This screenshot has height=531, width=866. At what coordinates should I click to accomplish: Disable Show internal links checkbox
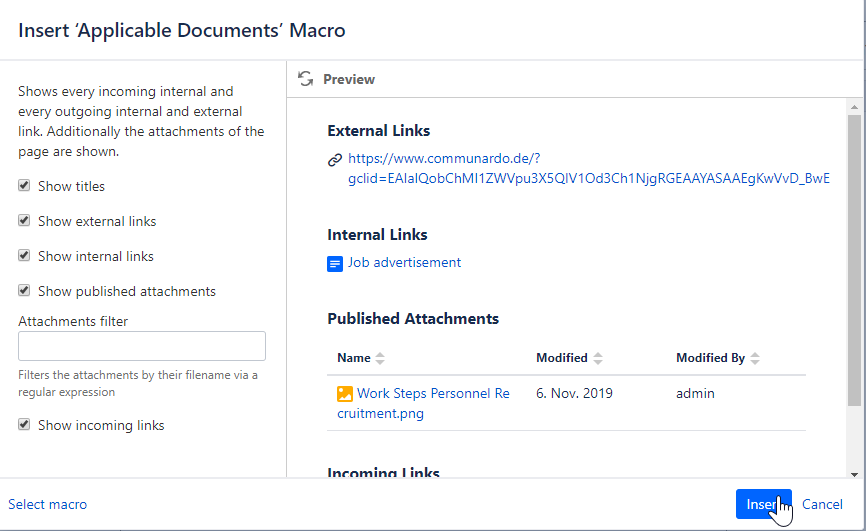(24, 255)
